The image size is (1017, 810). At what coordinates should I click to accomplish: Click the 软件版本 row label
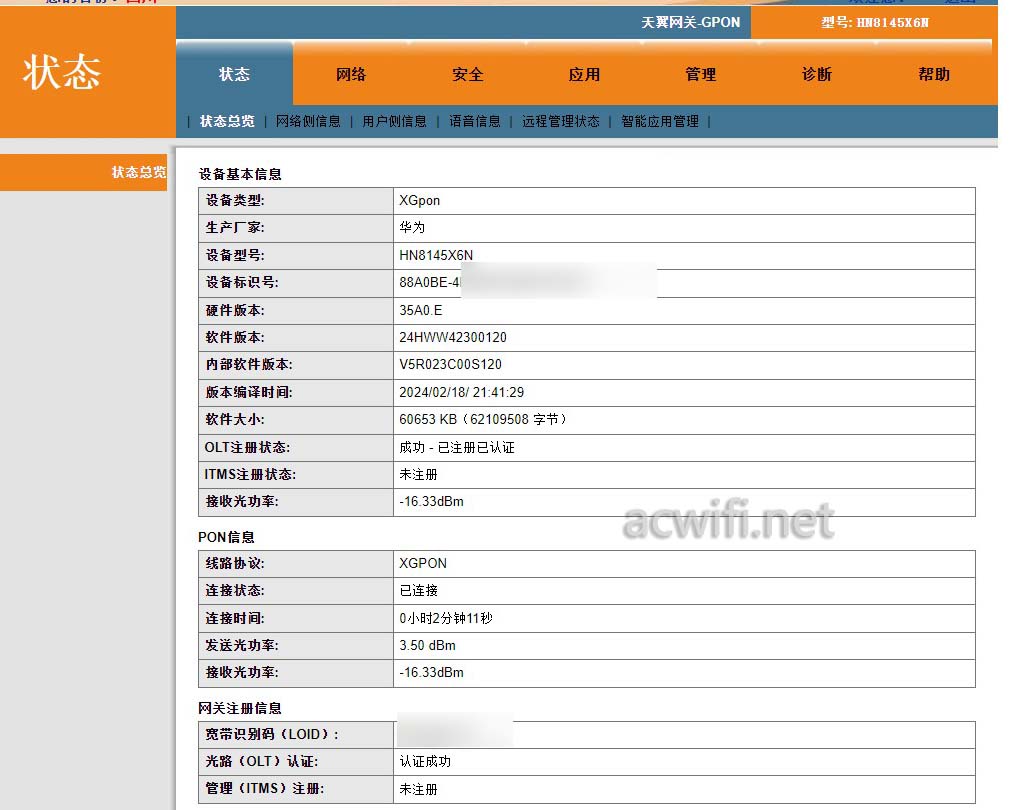tap(235, 337)
